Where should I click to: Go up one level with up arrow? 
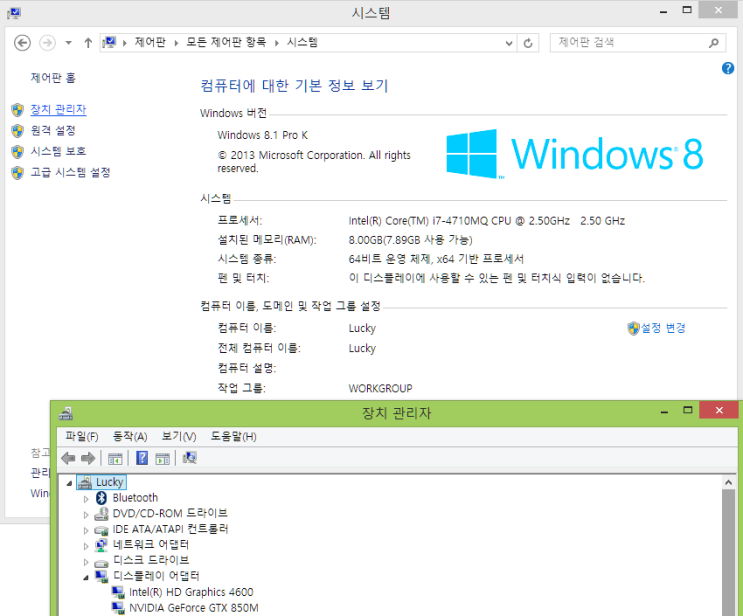[88, 43]
